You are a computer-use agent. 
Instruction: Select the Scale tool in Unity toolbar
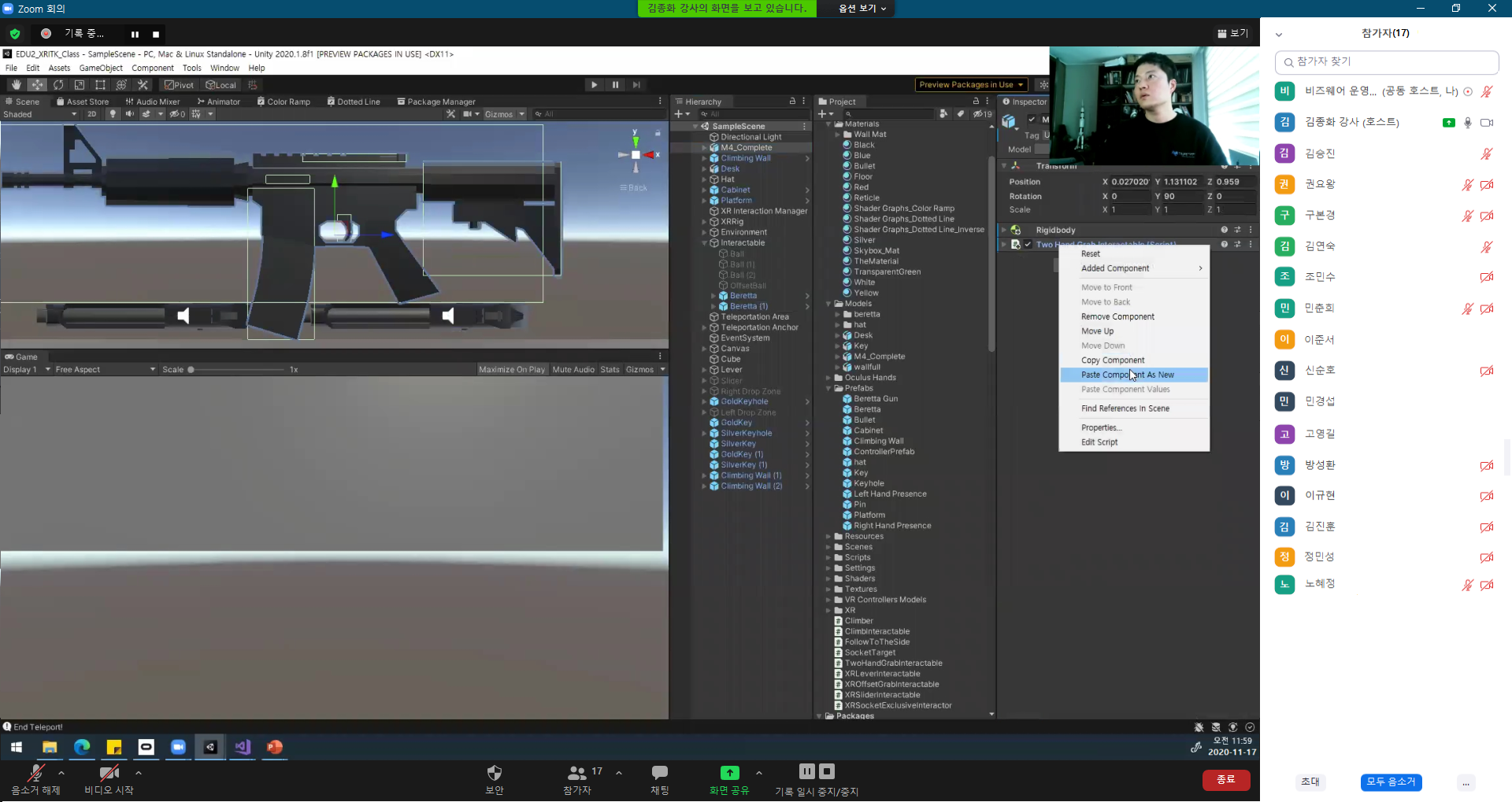[80, 85]
